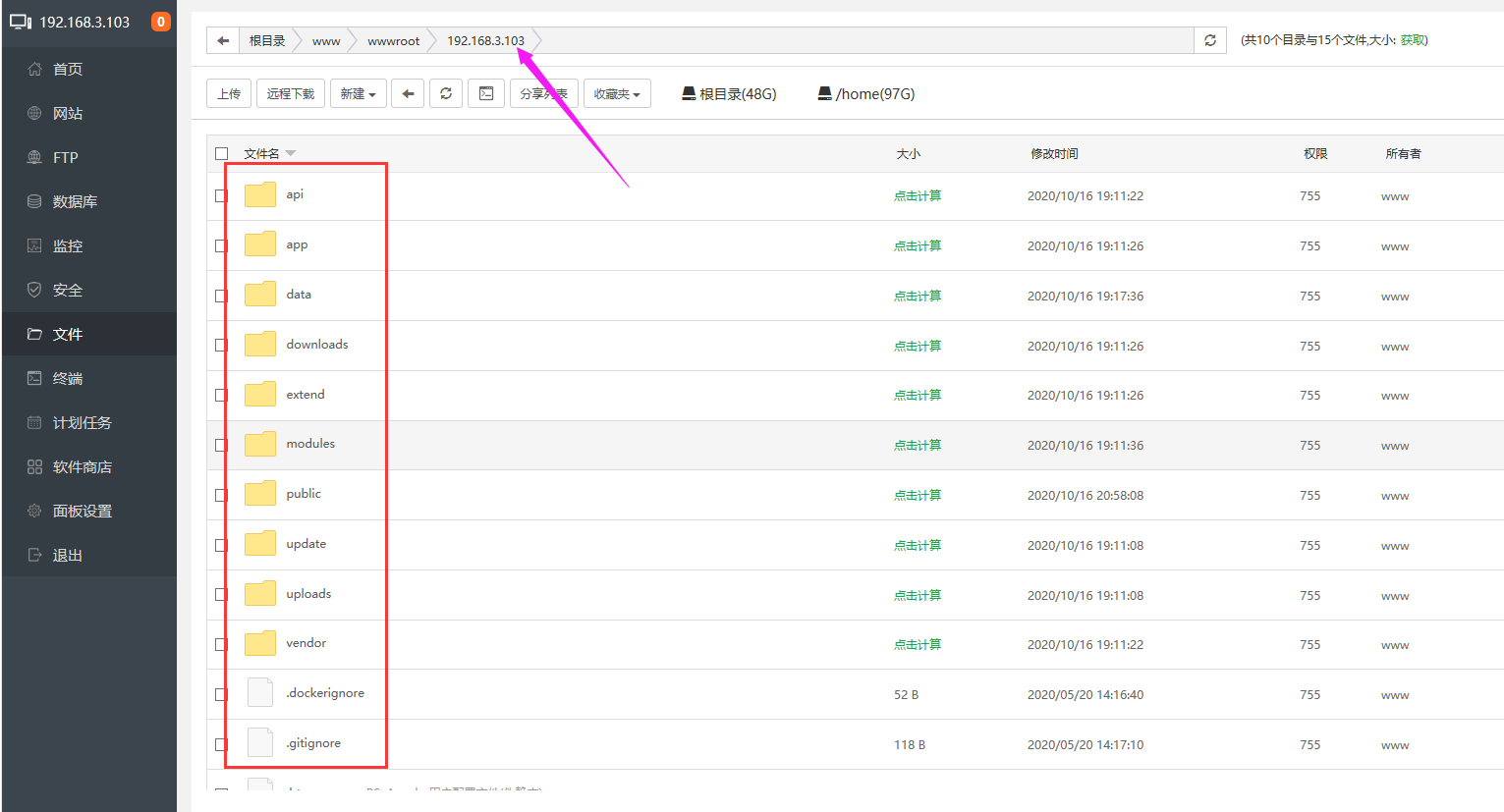Click the 192.168.3.103 breadcrumb segment
The height and width of the screenshot is (812, 1504).
pyautogui.click(x=485, y=40)
